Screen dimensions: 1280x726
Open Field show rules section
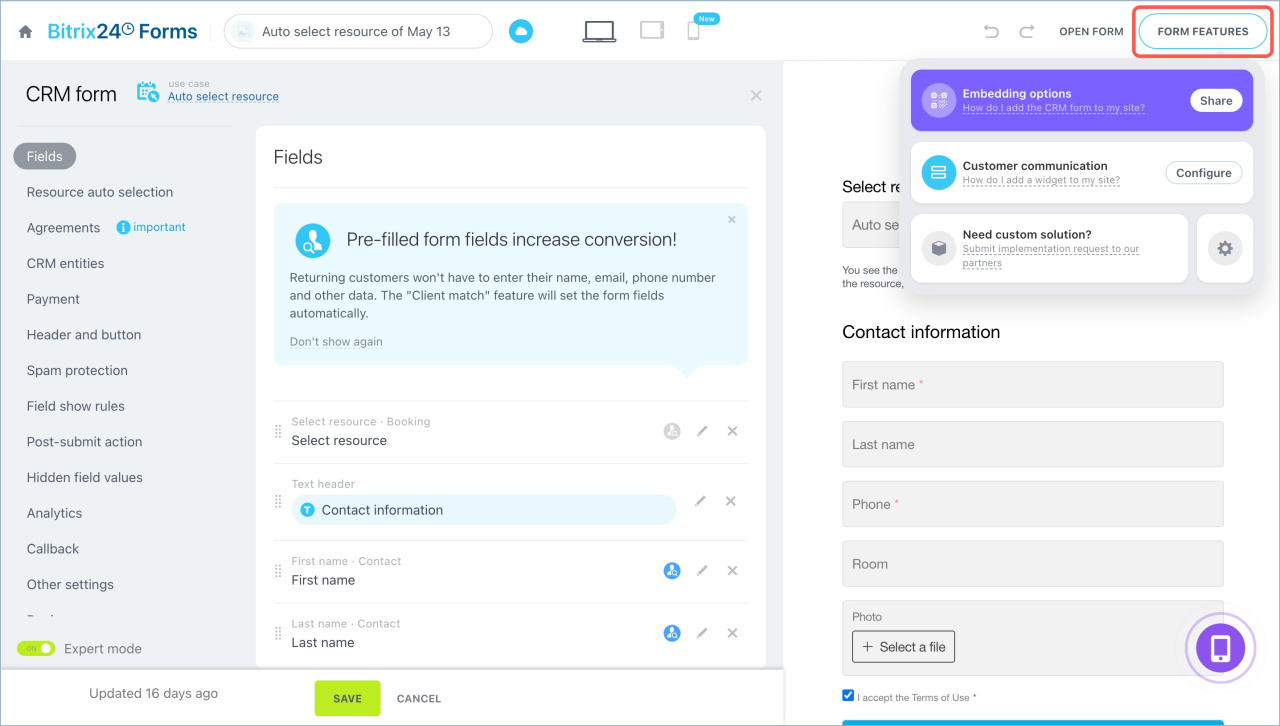pyautogui.click(x=76, y=406)
